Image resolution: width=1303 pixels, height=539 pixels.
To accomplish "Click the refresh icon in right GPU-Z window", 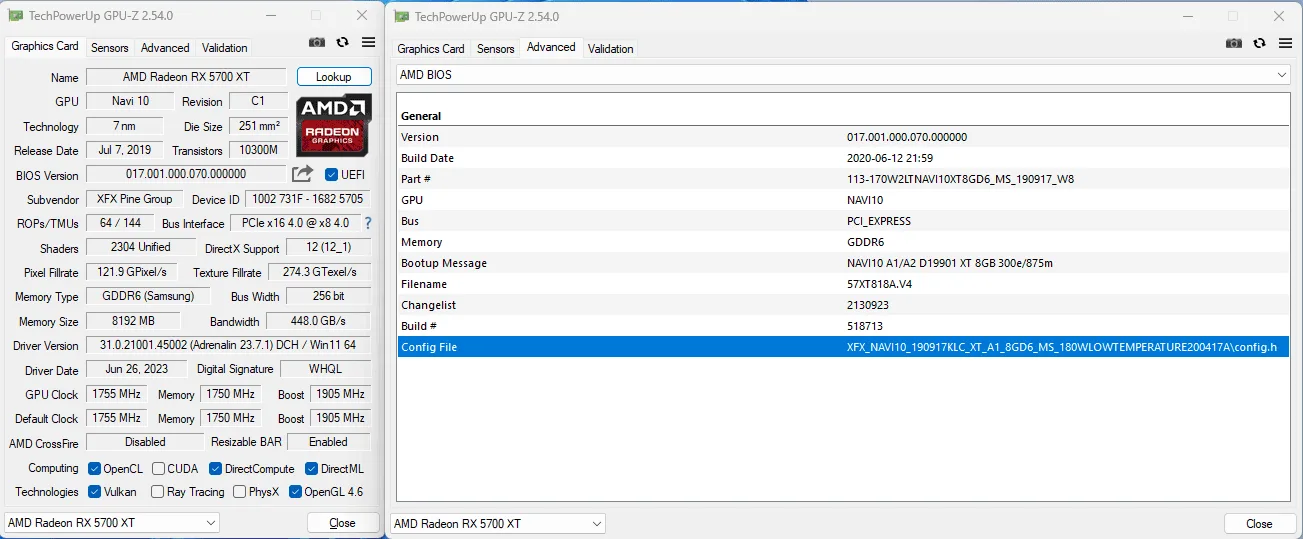I will [1259, 43].
